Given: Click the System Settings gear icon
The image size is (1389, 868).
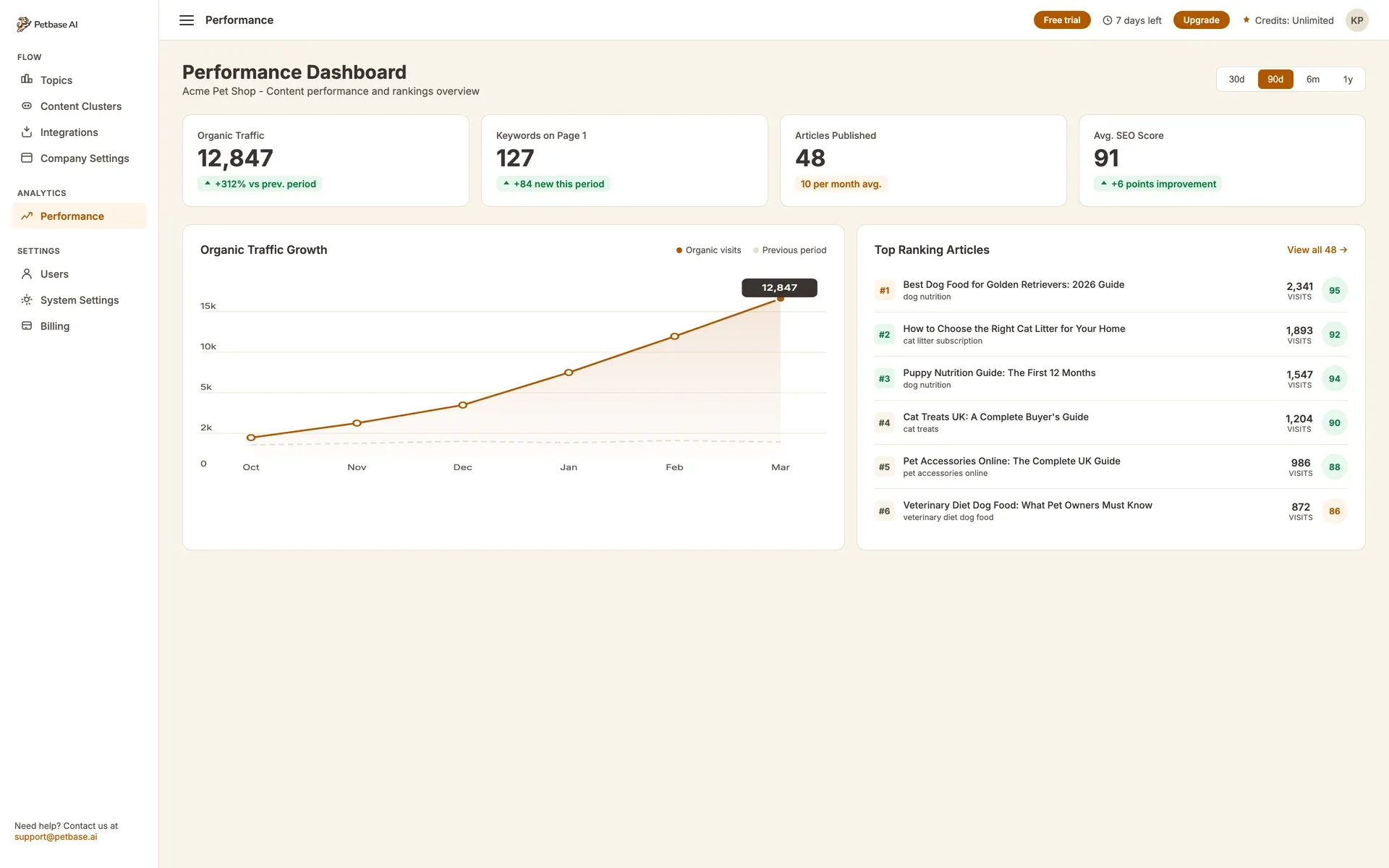Looking at the screenshot, I should [27, 299].
